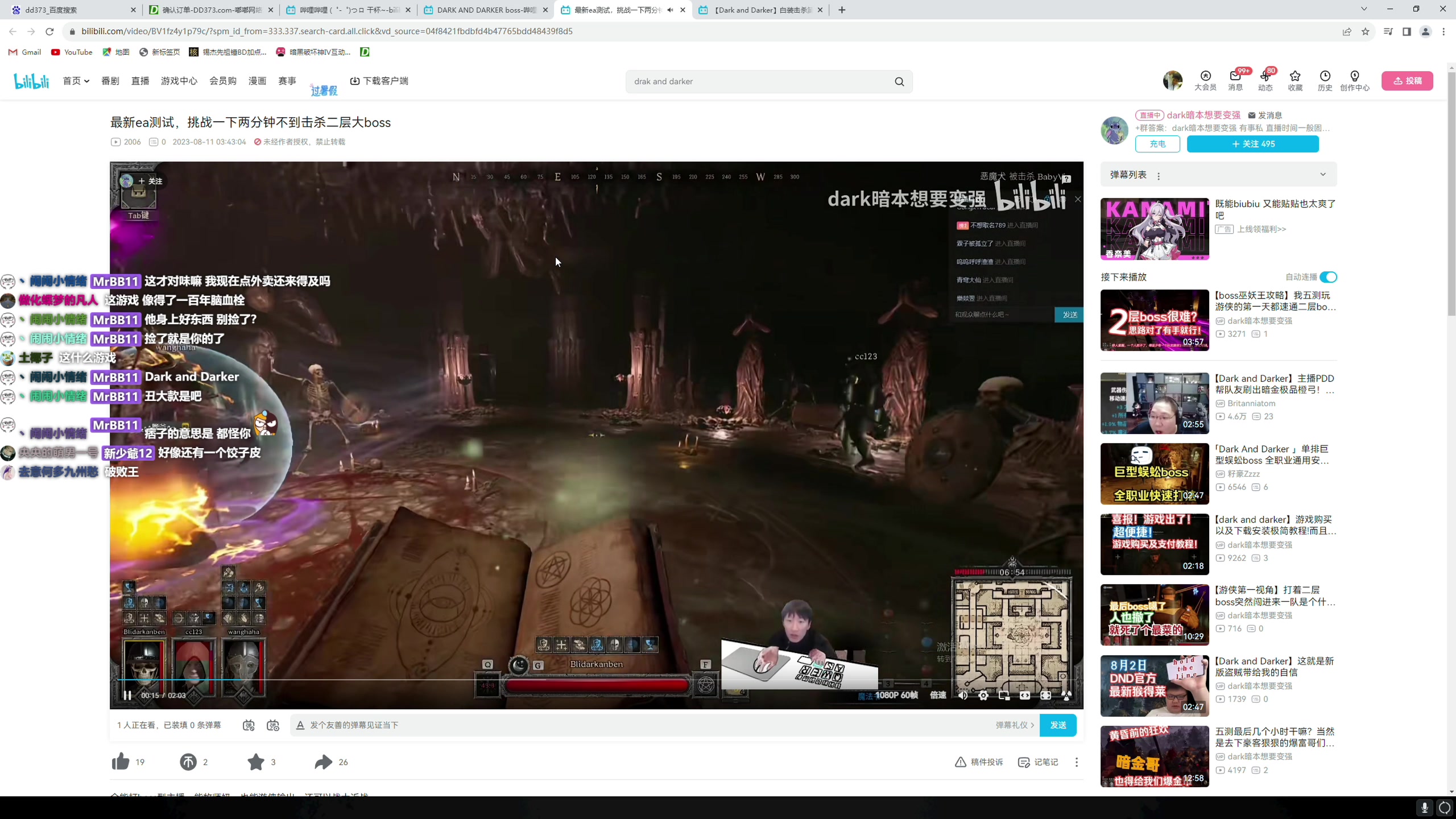The image size is (1456, 819).
Task: Open the boss巫妖王攻略 recommended video thumbnail
Action: tap(1155, 320)
